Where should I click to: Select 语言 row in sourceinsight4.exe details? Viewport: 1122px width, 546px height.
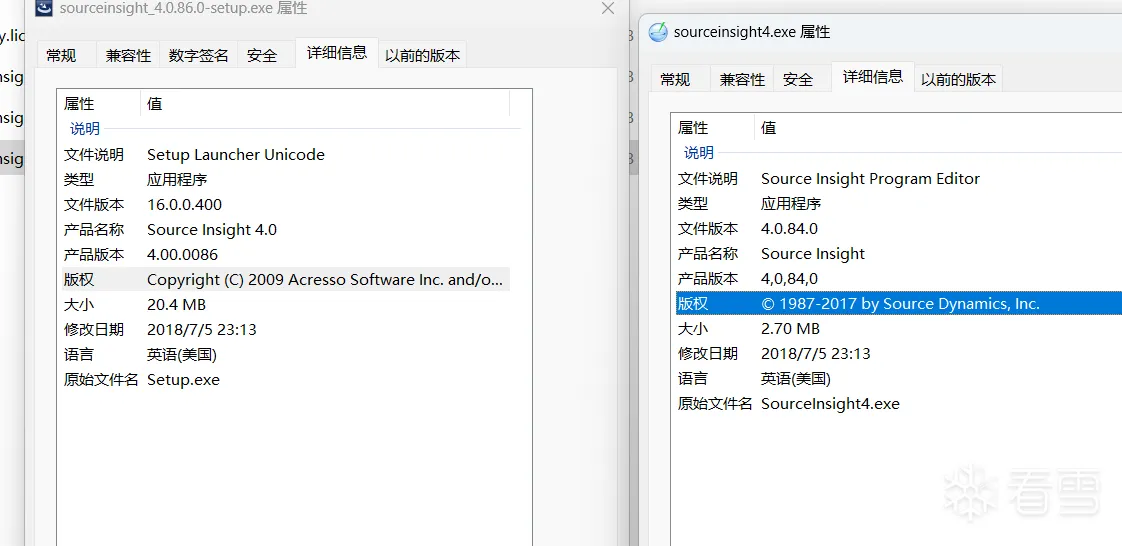tap(899, 379)
